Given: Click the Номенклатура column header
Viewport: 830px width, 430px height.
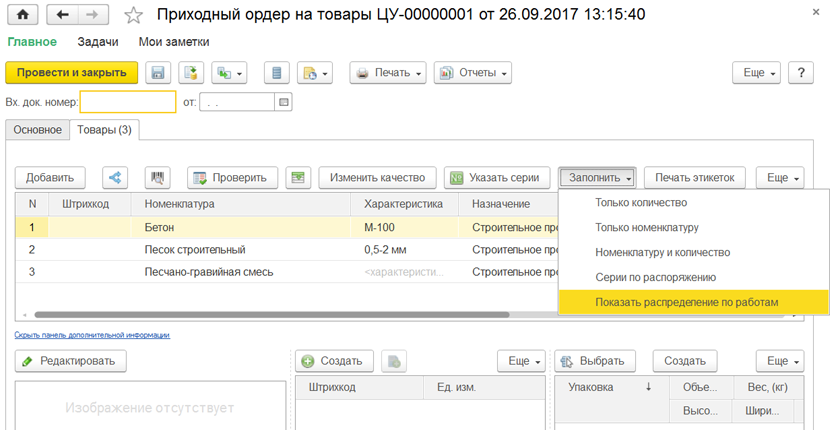Looking at the screenshot, I should point(240,204).
